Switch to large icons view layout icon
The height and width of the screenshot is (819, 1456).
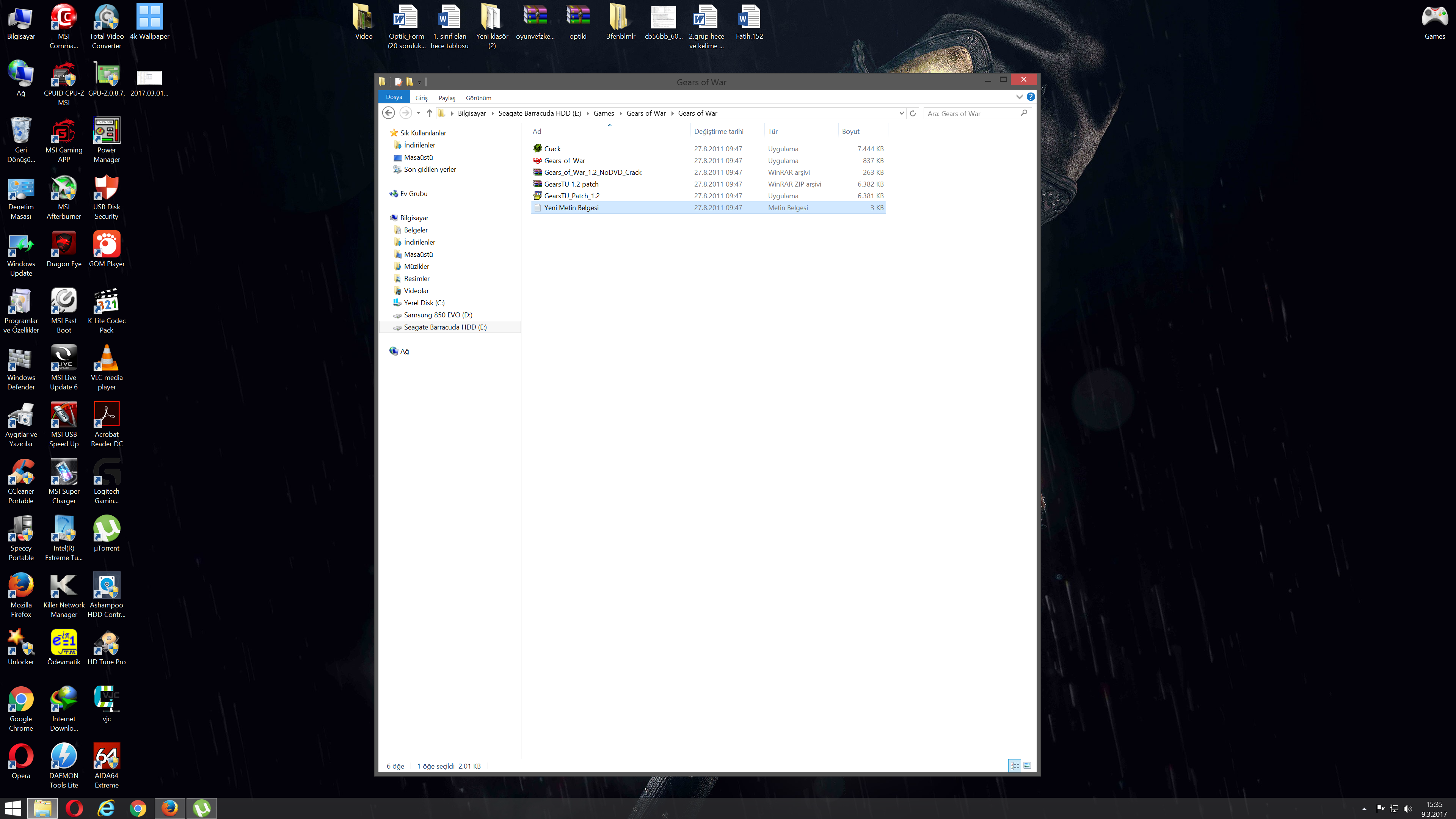(1027, 766)
